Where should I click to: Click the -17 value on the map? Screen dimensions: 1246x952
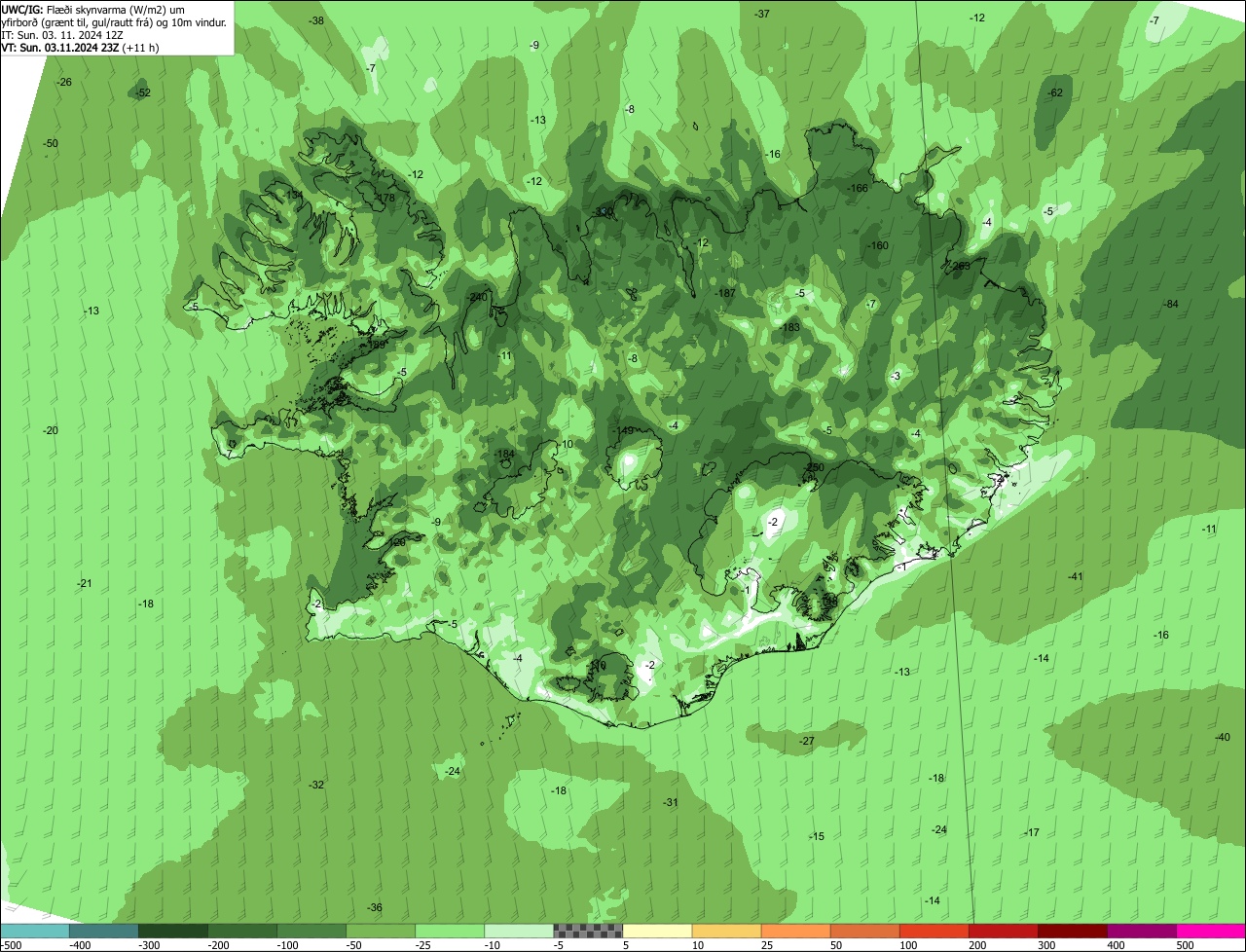1032,832
